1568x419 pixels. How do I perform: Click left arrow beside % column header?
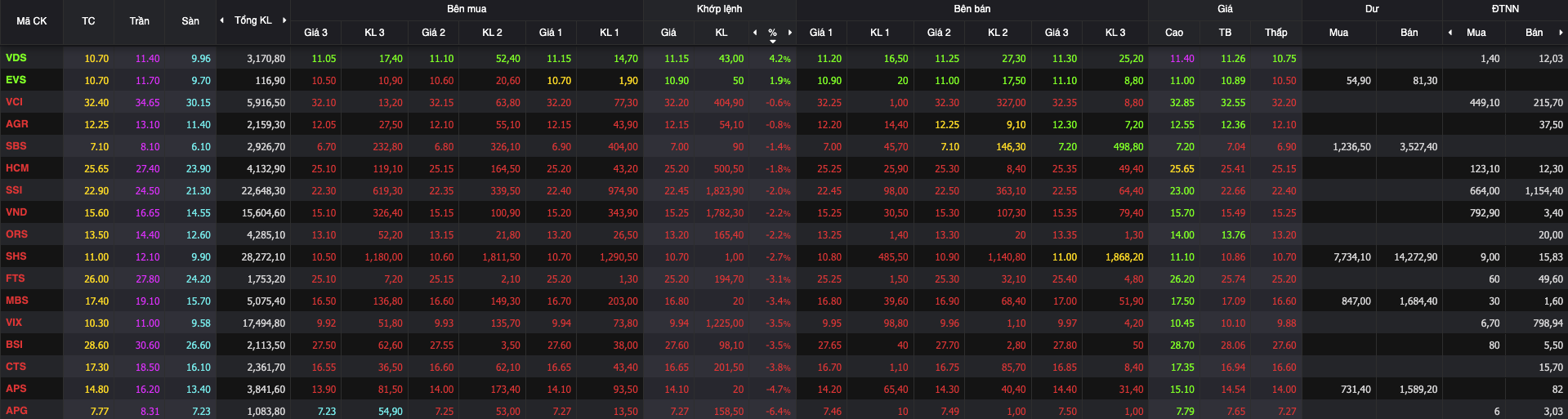click(755, 33)
